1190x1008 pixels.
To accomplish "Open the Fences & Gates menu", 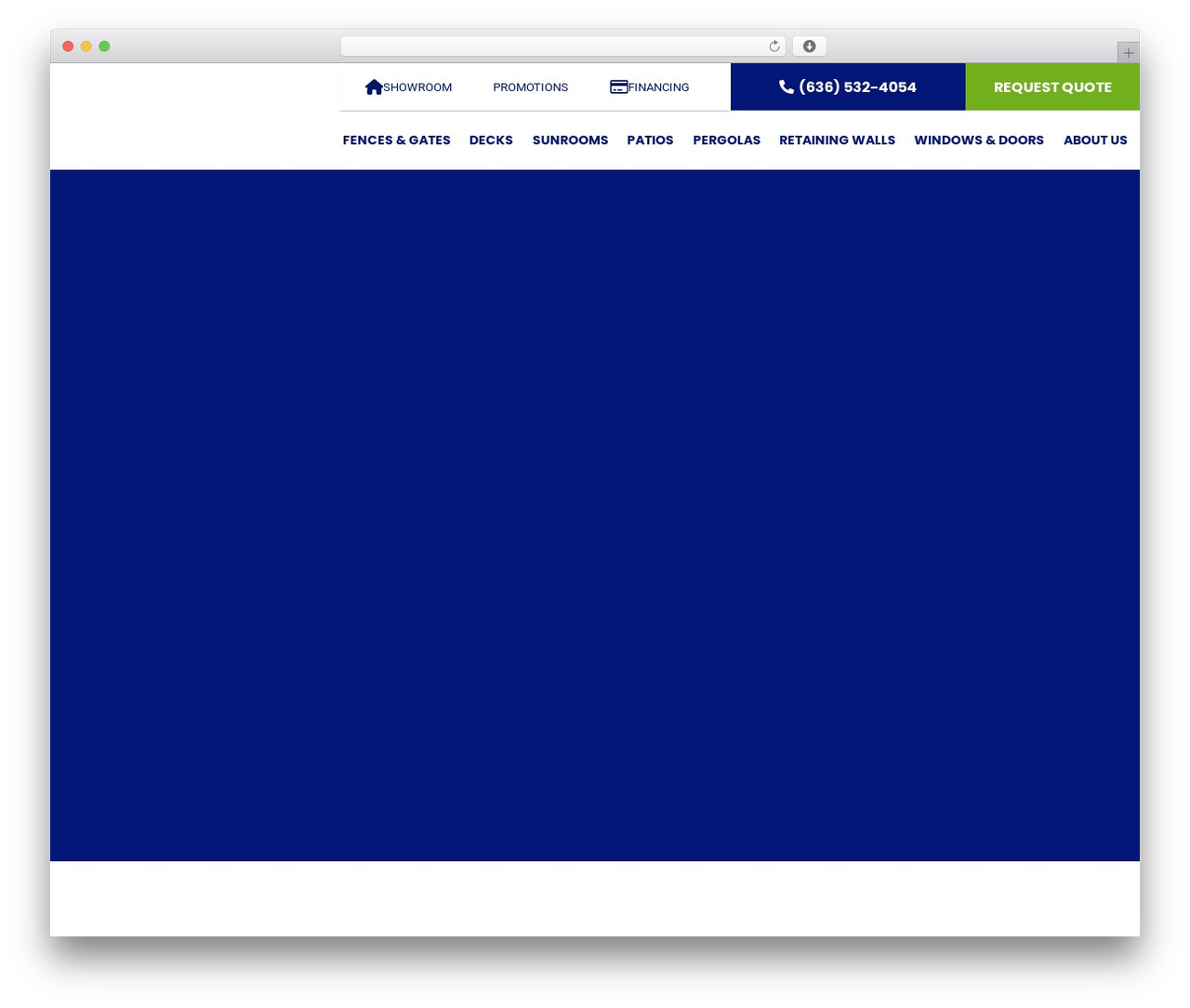I will pyautogui.click(x=396, y=140).
